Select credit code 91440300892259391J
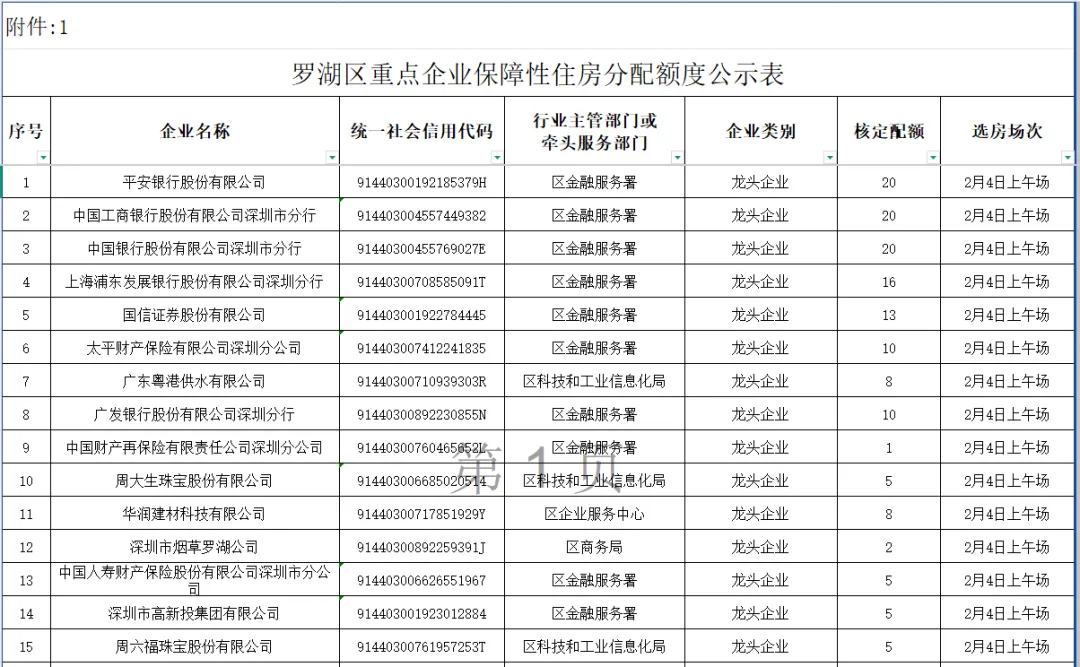Screen dimensions: 1080x667 click(x=422, y=547)
